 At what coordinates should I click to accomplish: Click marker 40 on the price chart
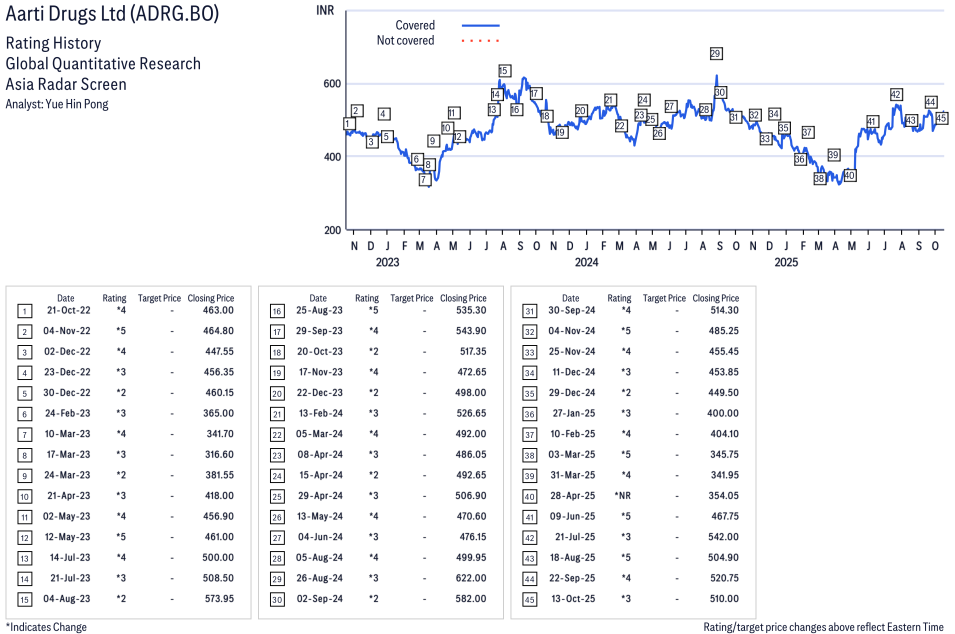coord(850,175)
